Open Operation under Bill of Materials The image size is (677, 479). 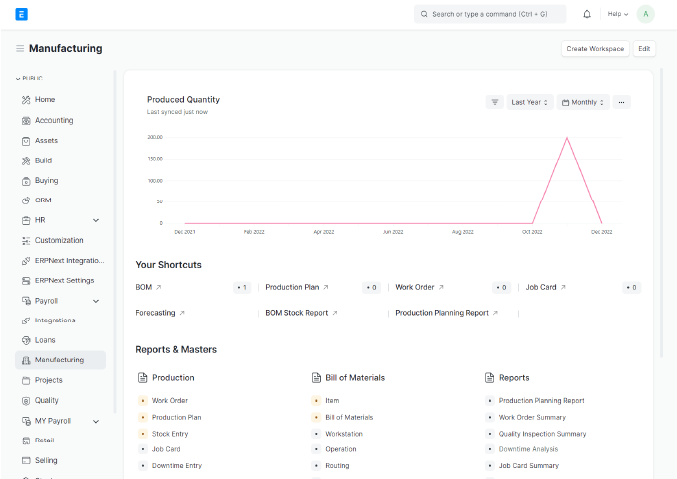pos(341,449)
